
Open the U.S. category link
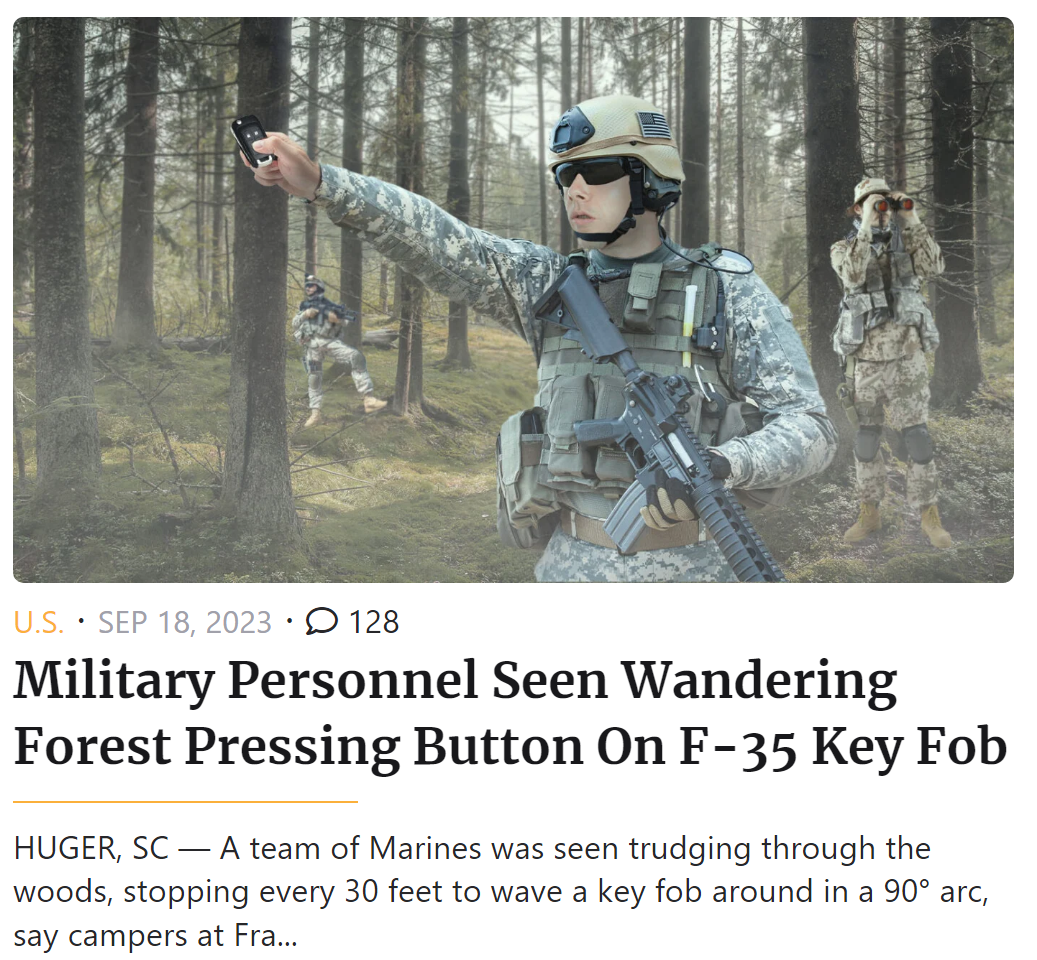point(39,622)
